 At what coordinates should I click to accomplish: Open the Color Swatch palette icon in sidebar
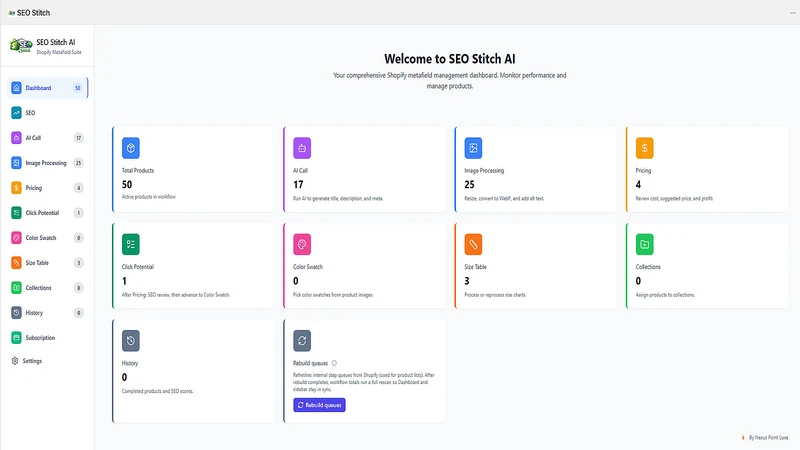[x=16, y=238]
